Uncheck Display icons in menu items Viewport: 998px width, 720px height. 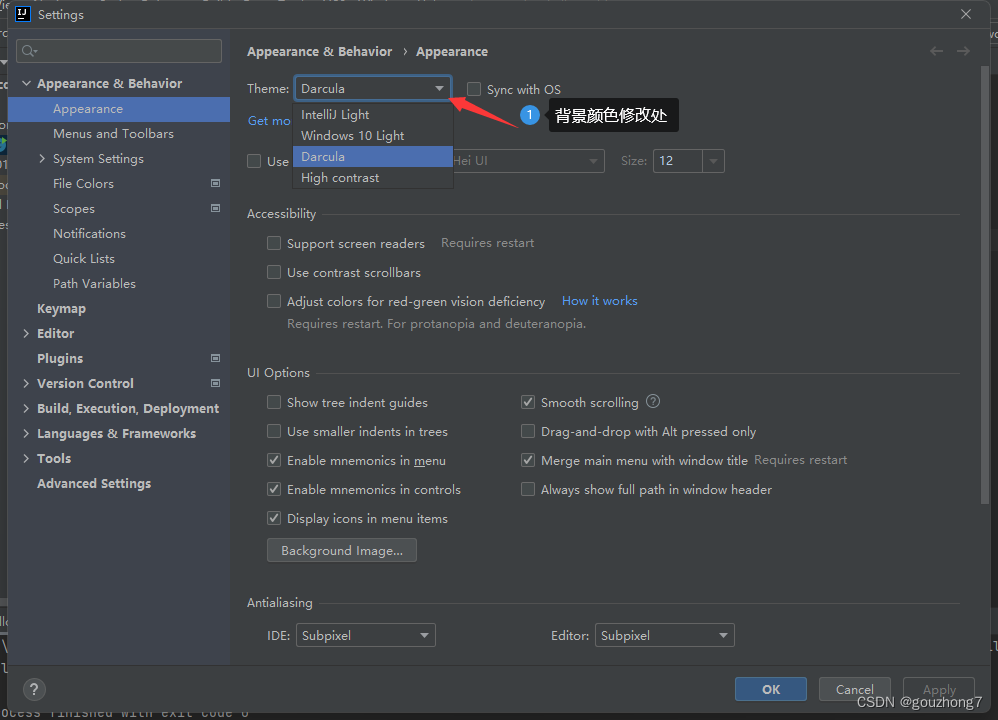tap(274, 518)
